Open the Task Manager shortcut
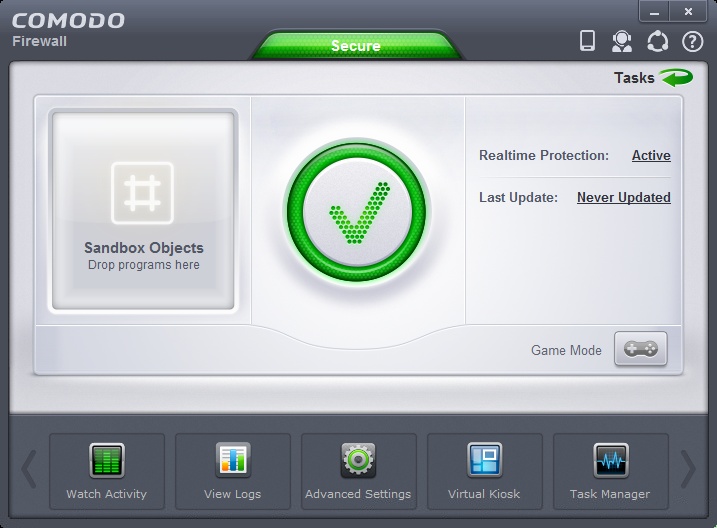Screen dimensions: 717x528 click(x=610, y=471)
